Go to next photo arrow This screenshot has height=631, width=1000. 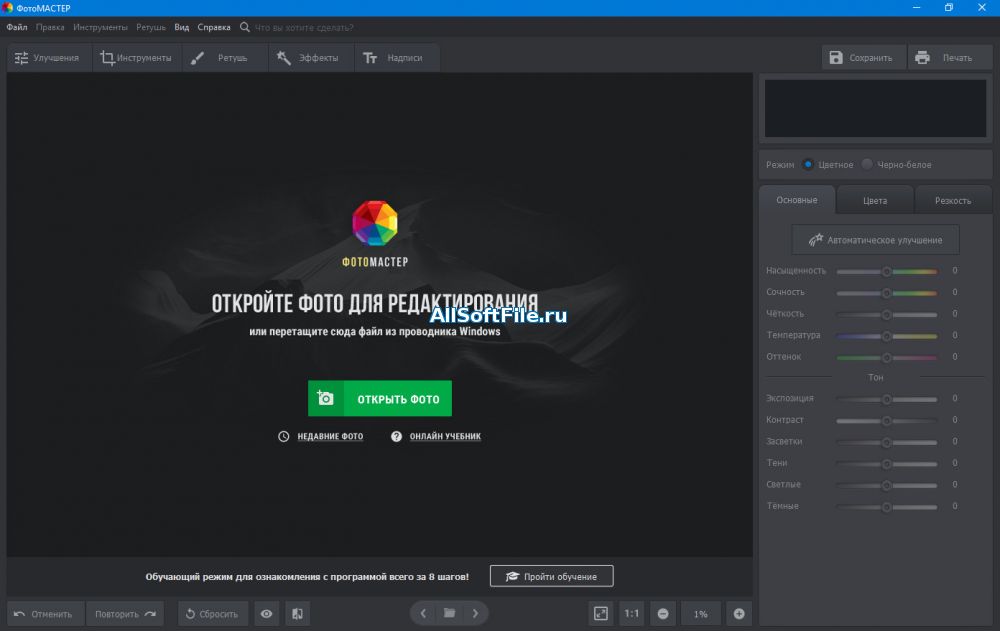[x=475, y=613]
